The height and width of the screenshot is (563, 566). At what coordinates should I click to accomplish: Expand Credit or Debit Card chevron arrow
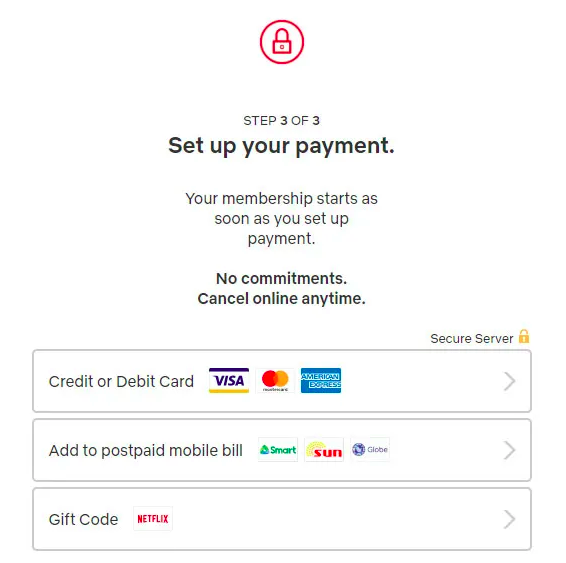click(509, 381)
